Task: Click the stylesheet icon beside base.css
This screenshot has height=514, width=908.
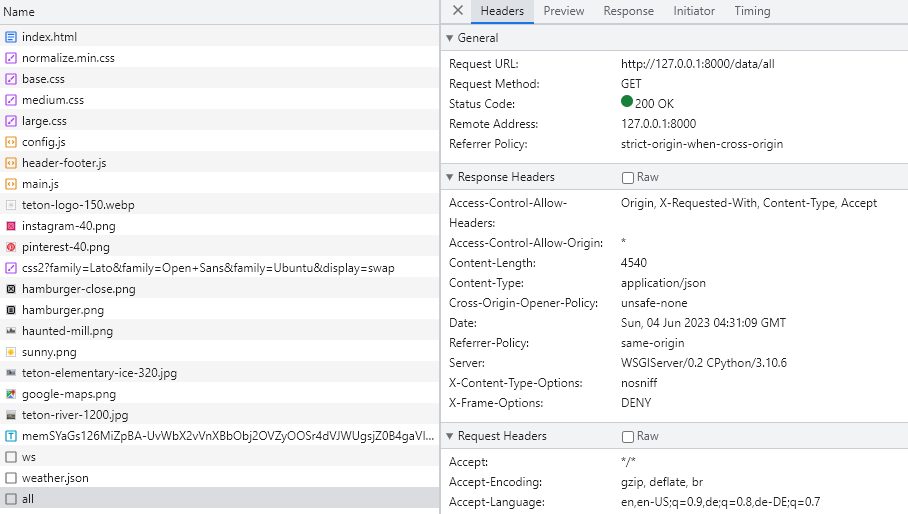Action: (x=11, y=79)
